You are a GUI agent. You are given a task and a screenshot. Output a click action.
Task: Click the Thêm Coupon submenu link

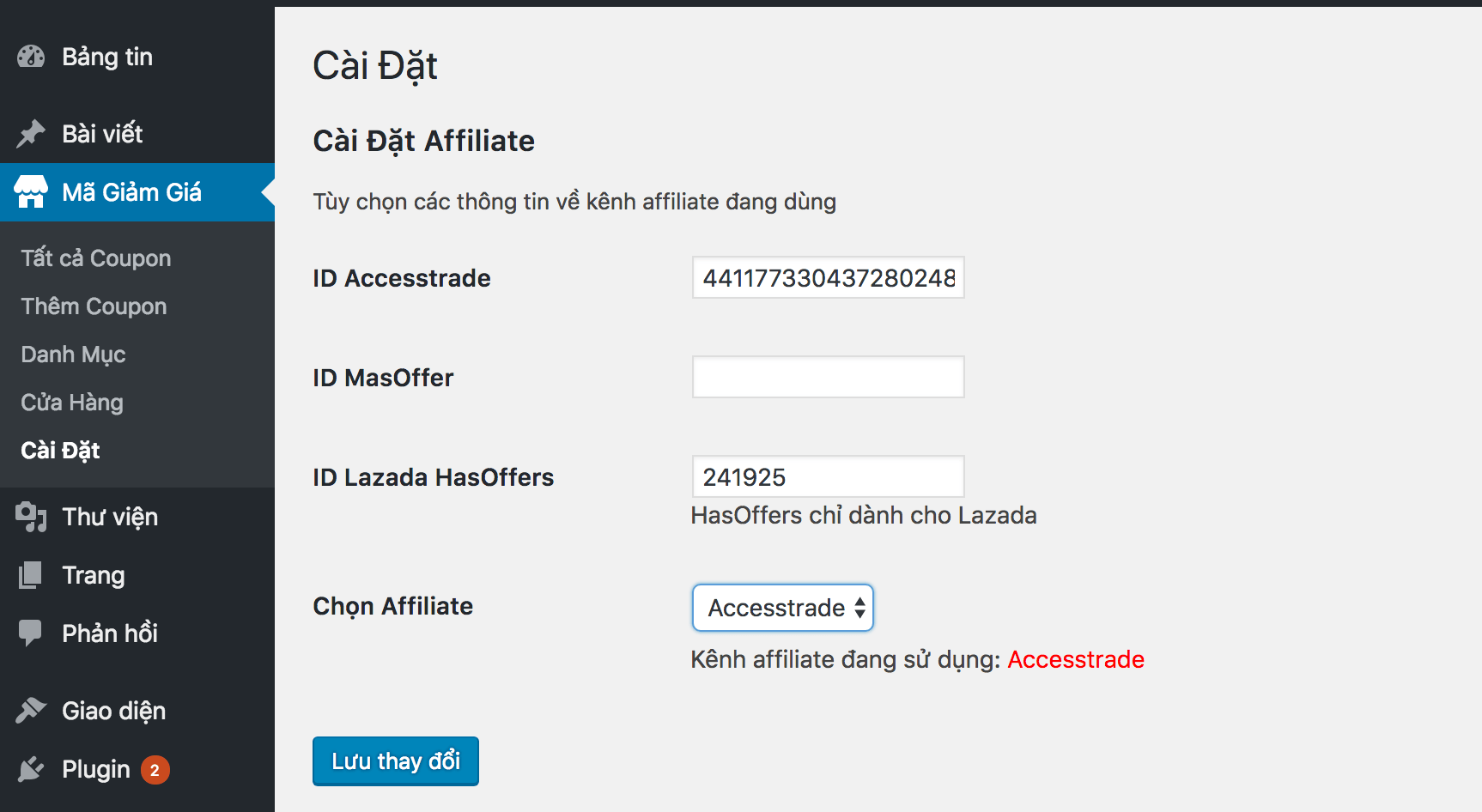(x=94, y=306)
